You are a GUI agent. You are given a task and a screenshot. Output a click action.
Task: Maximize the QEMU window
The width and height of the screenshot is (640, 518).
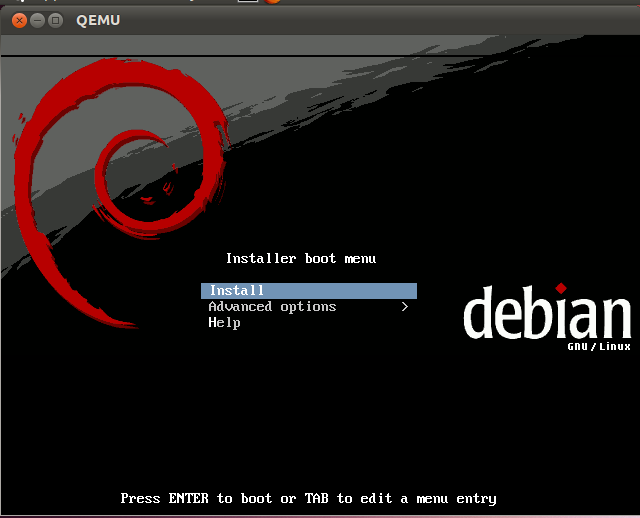click(56, 20)
